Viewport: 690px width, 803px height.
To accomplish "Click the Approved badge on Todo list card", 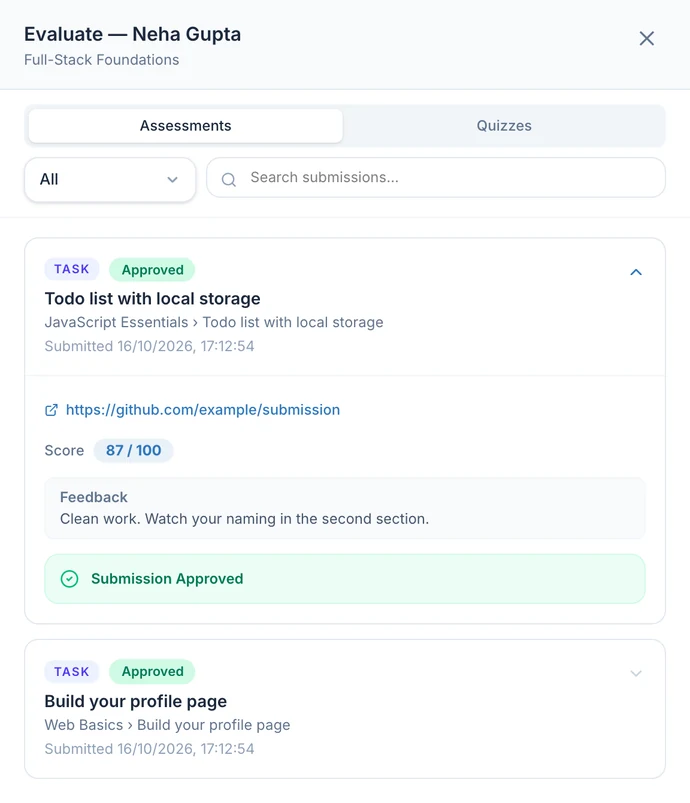I will [x=152, y=270].
